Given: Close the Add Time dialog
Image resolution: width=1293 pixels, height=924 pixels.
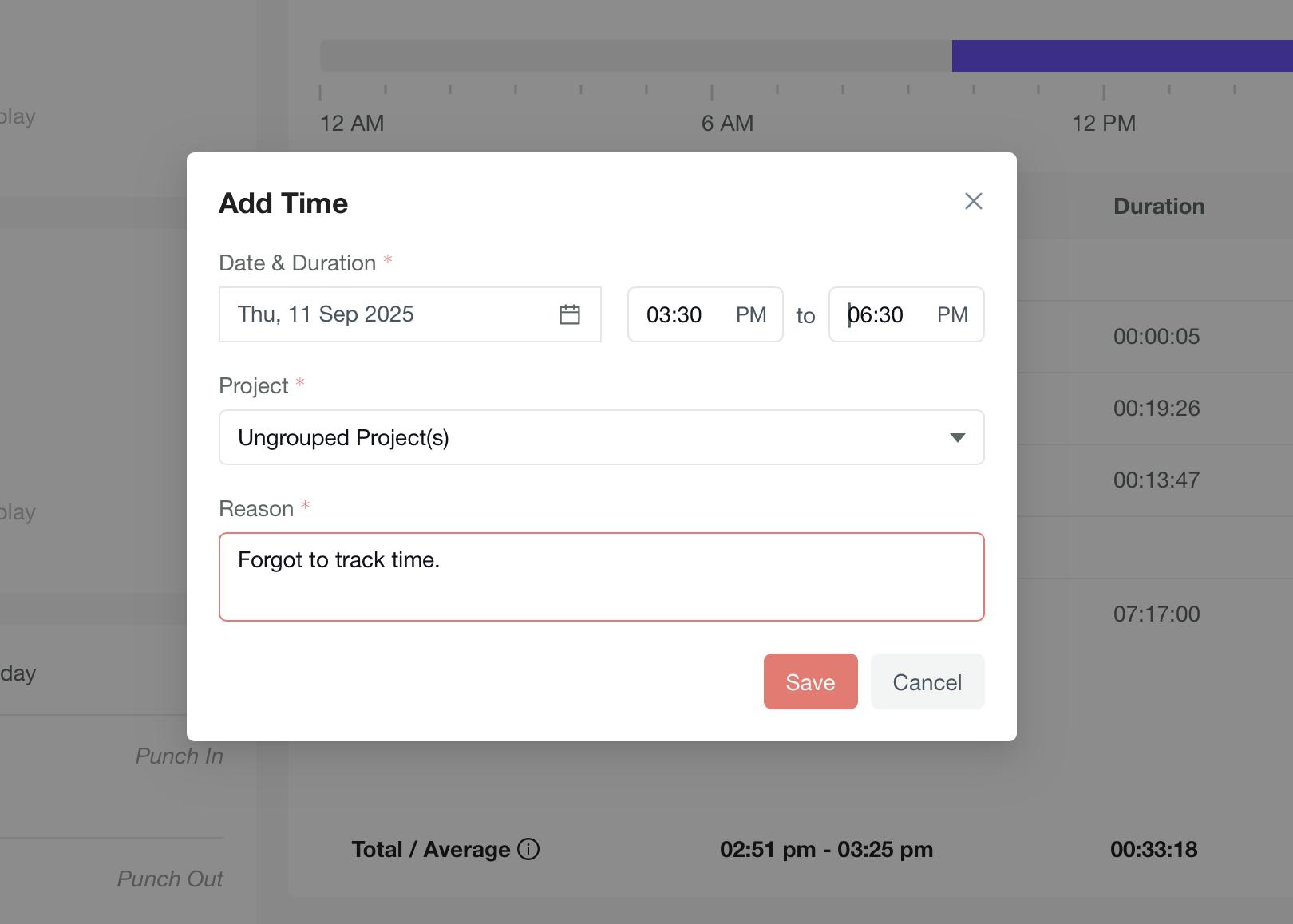Looking at the screenshot, I should click(973, 201).
